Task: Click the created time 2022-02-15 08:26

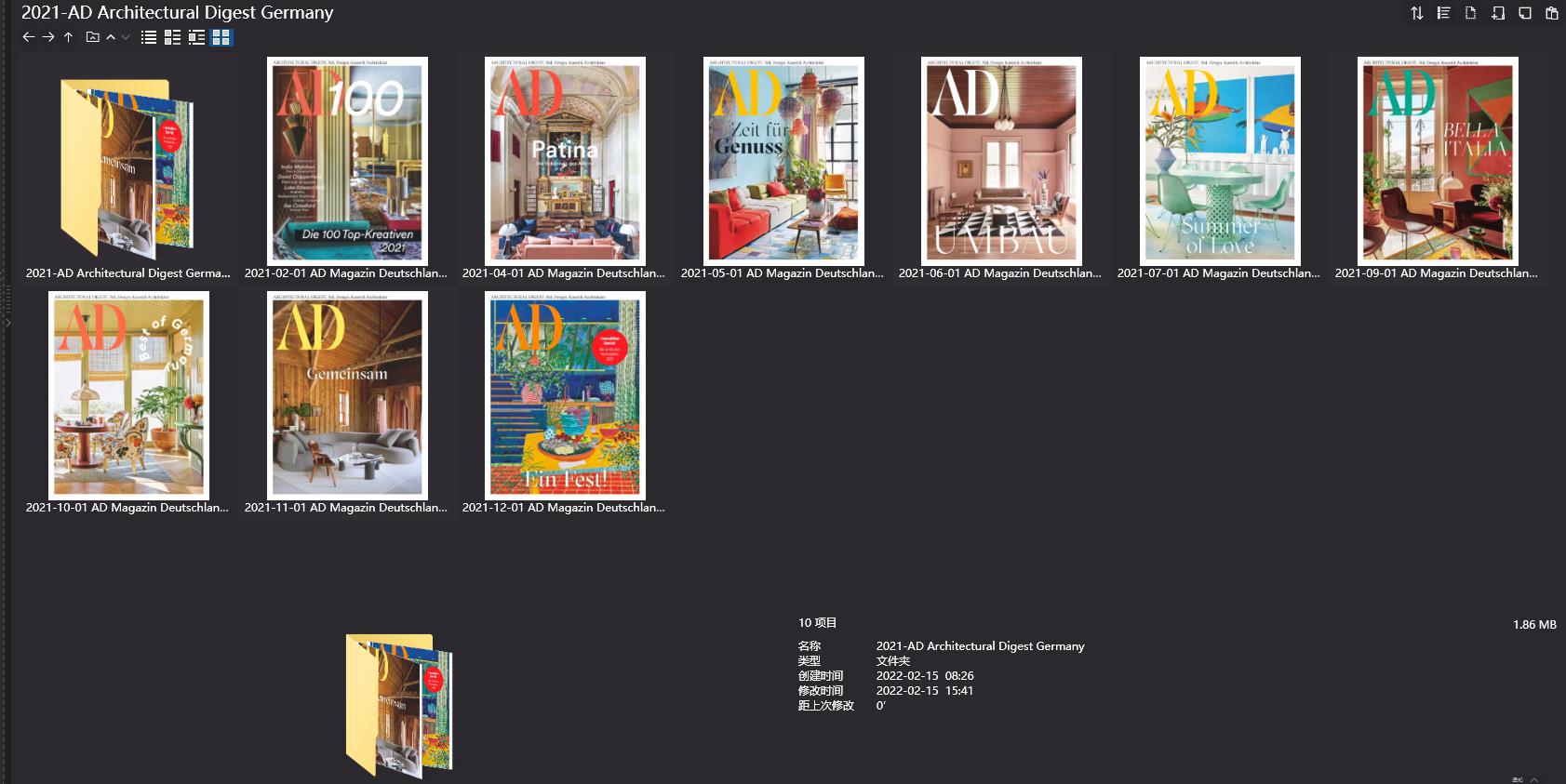Action: pyautogui.click(x=925, y=676)
